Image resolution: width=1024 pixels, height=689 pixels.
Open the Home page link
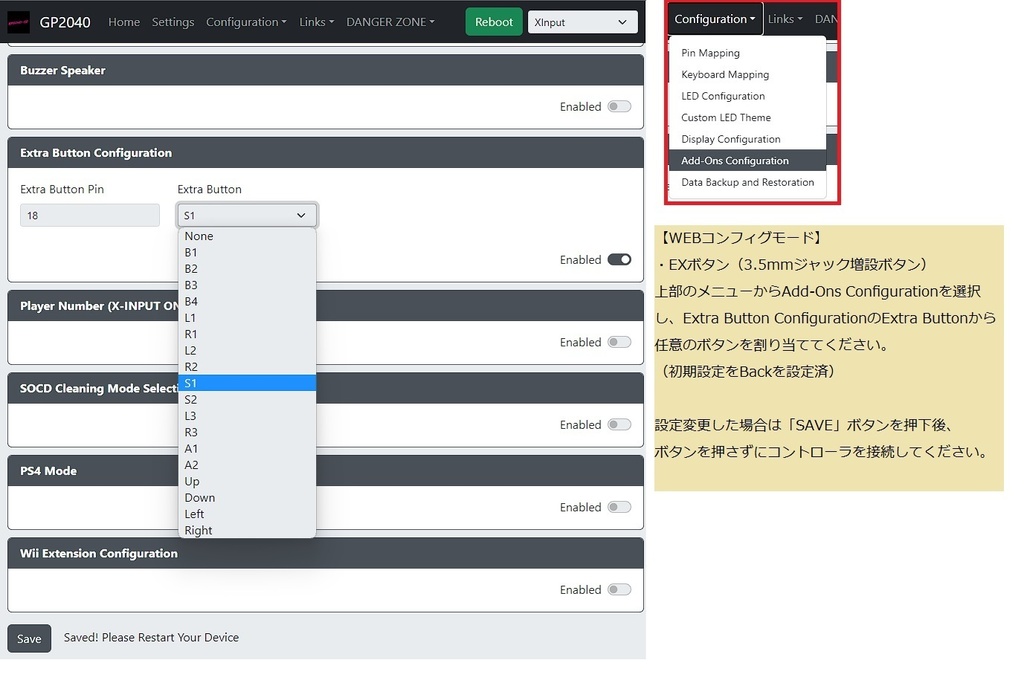point(124,22)
